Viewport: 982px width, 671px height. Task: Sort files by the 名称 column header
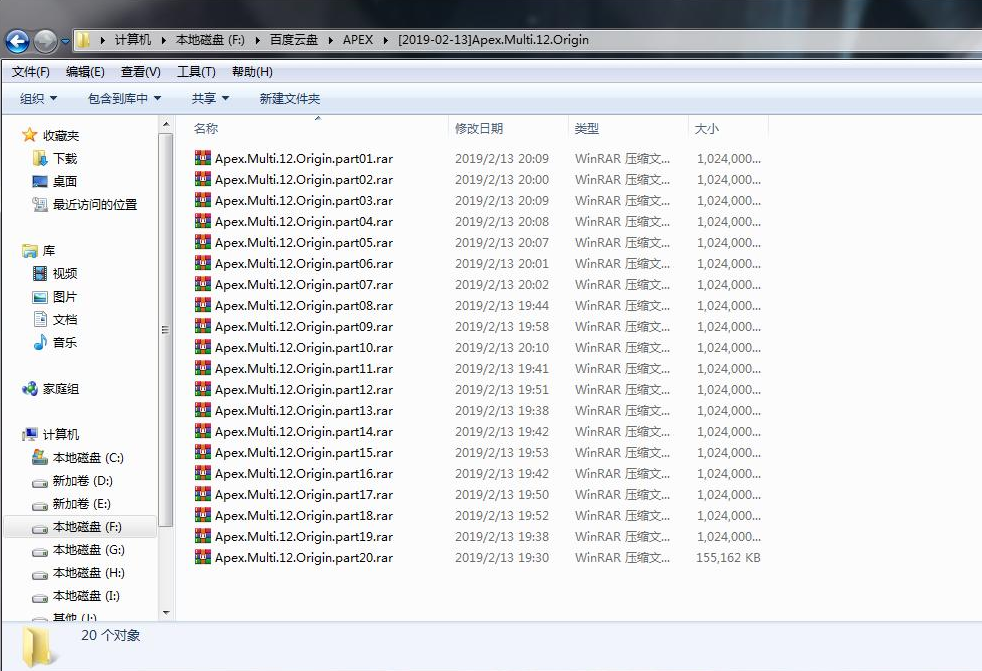(206, 128)
